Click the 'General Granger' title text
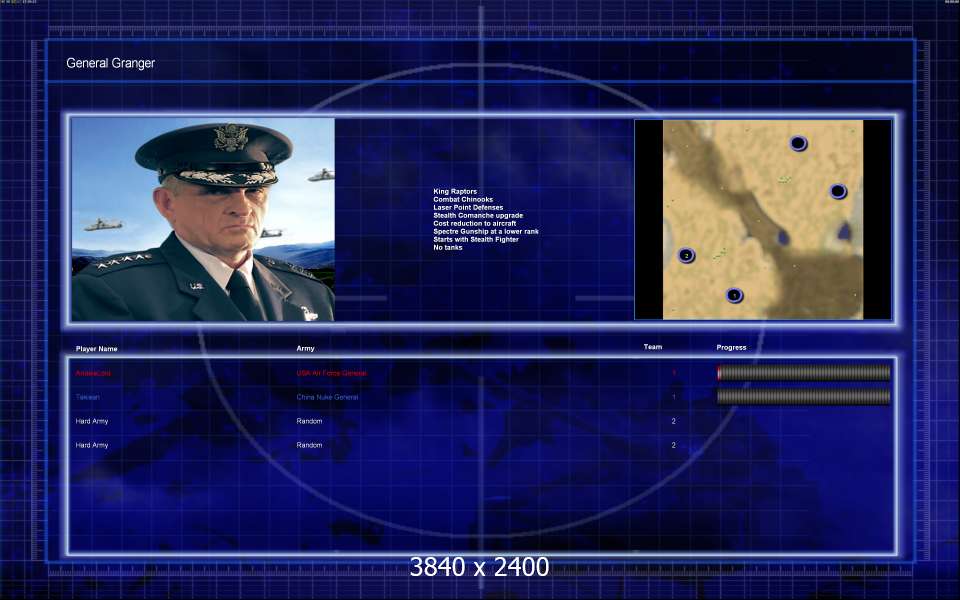This screenshot has height=600, width=960. coord(110,63)
